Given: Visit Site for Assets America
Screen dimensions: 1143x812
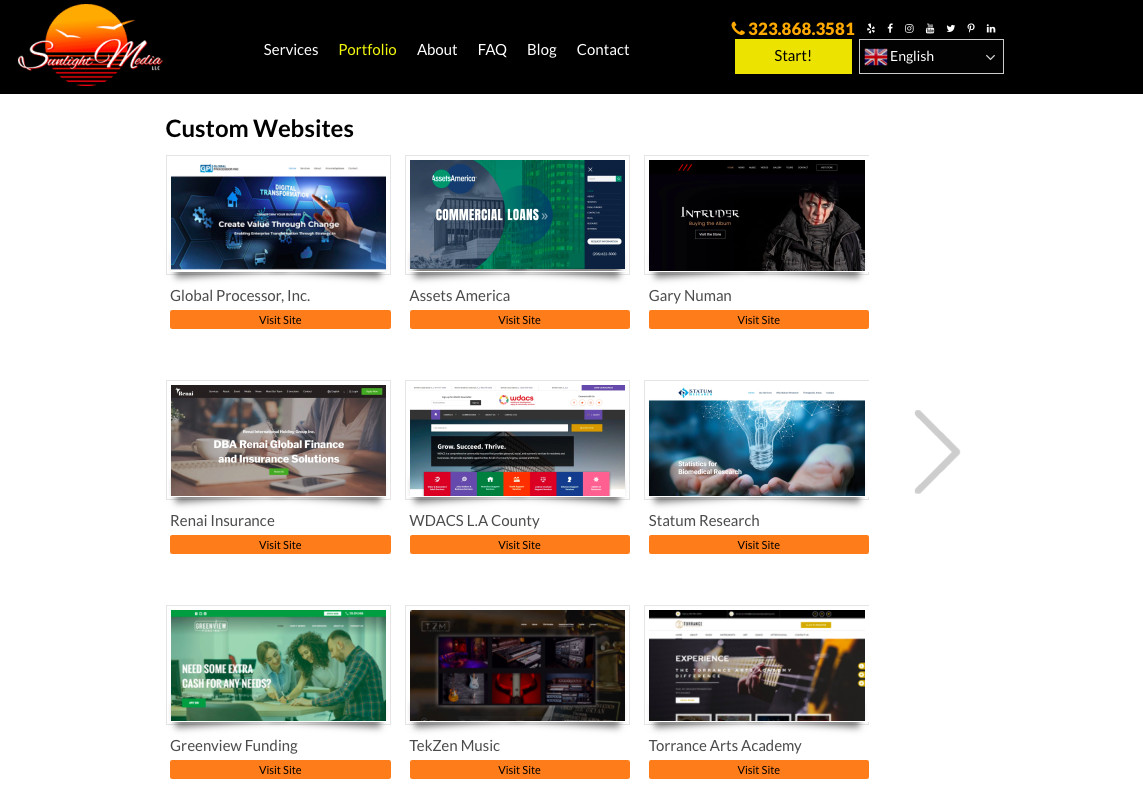Looking at the screenshot, I should click(520, 319).
